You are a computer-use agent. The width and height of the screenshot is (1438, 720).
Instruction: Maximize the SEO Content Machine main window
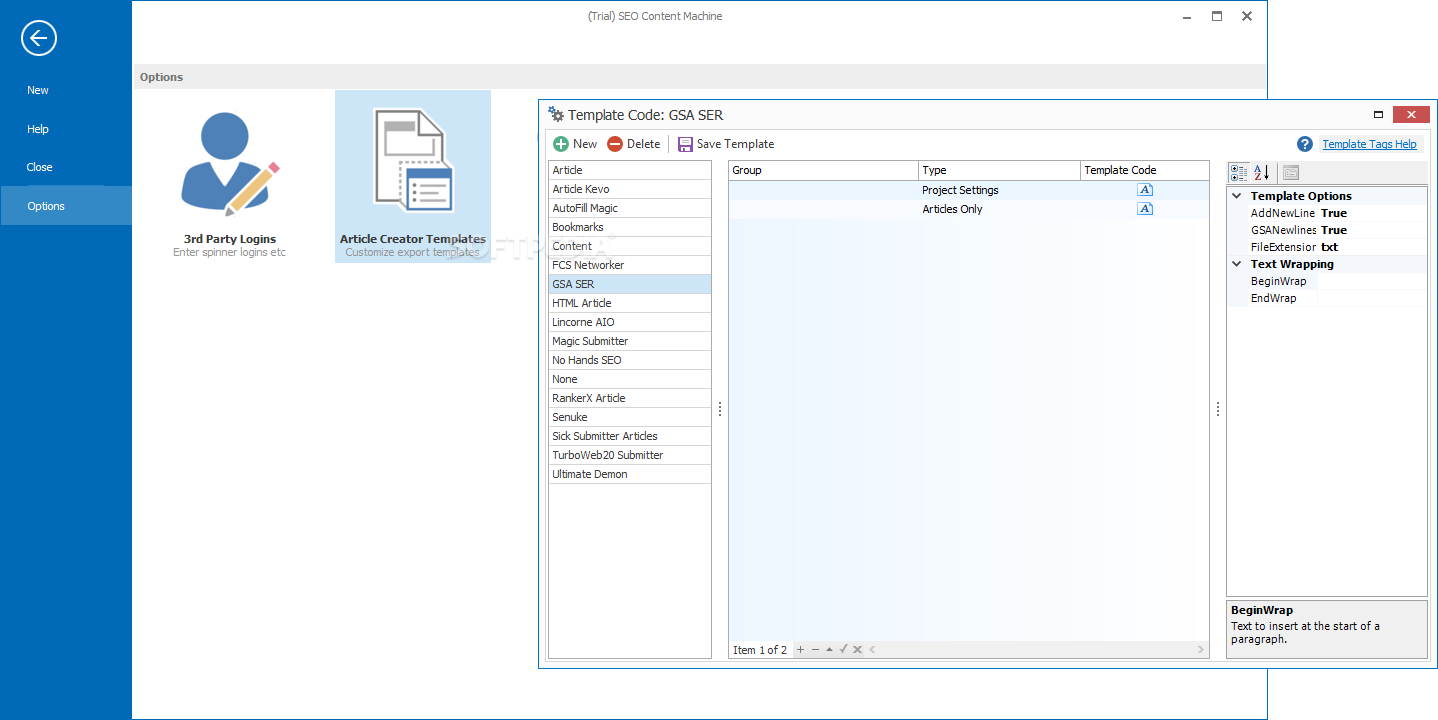(x=1217, y=16)
